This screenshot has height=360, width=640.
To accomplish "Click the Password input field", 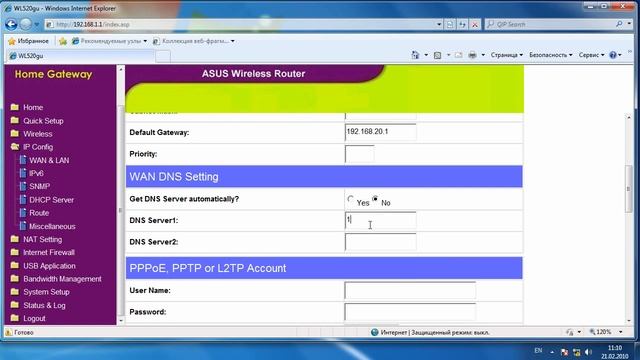I will (x=410, y=312).
